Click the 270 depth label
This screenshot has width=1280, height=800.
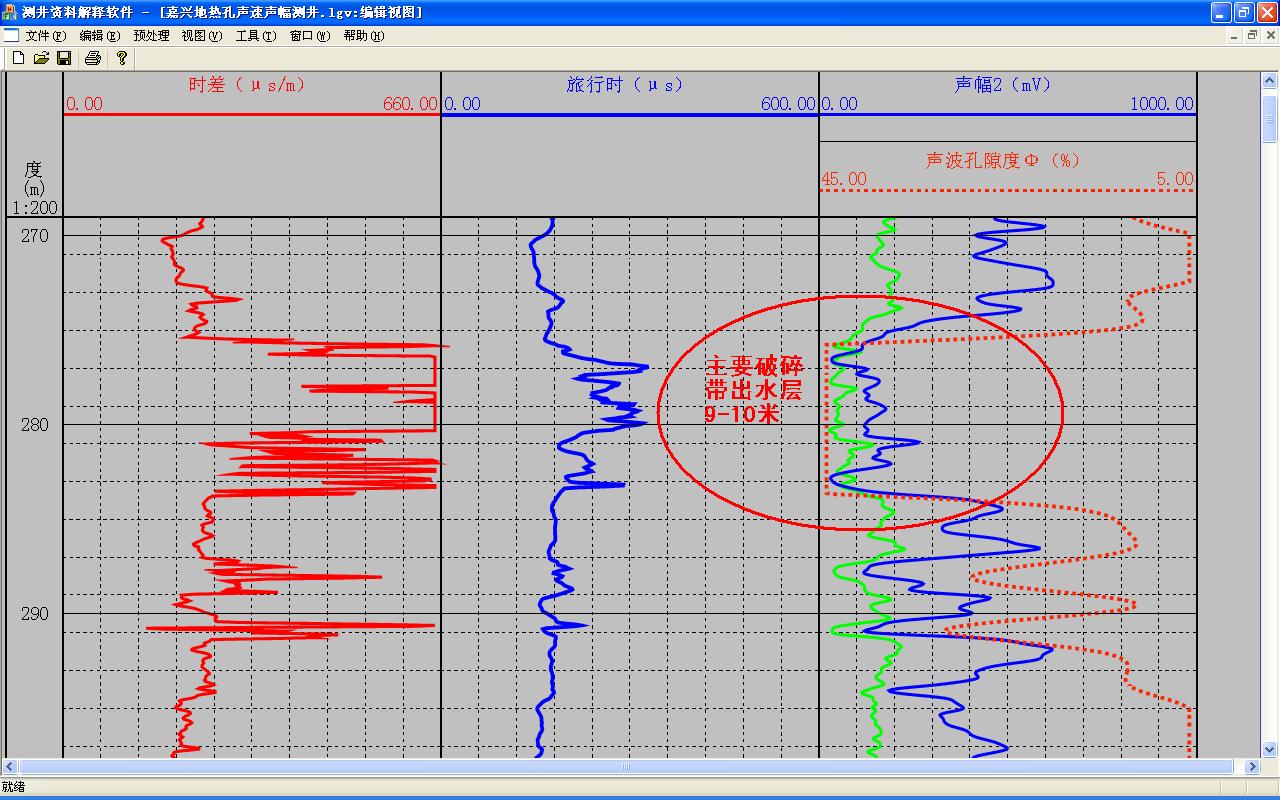tap(35, 236)
